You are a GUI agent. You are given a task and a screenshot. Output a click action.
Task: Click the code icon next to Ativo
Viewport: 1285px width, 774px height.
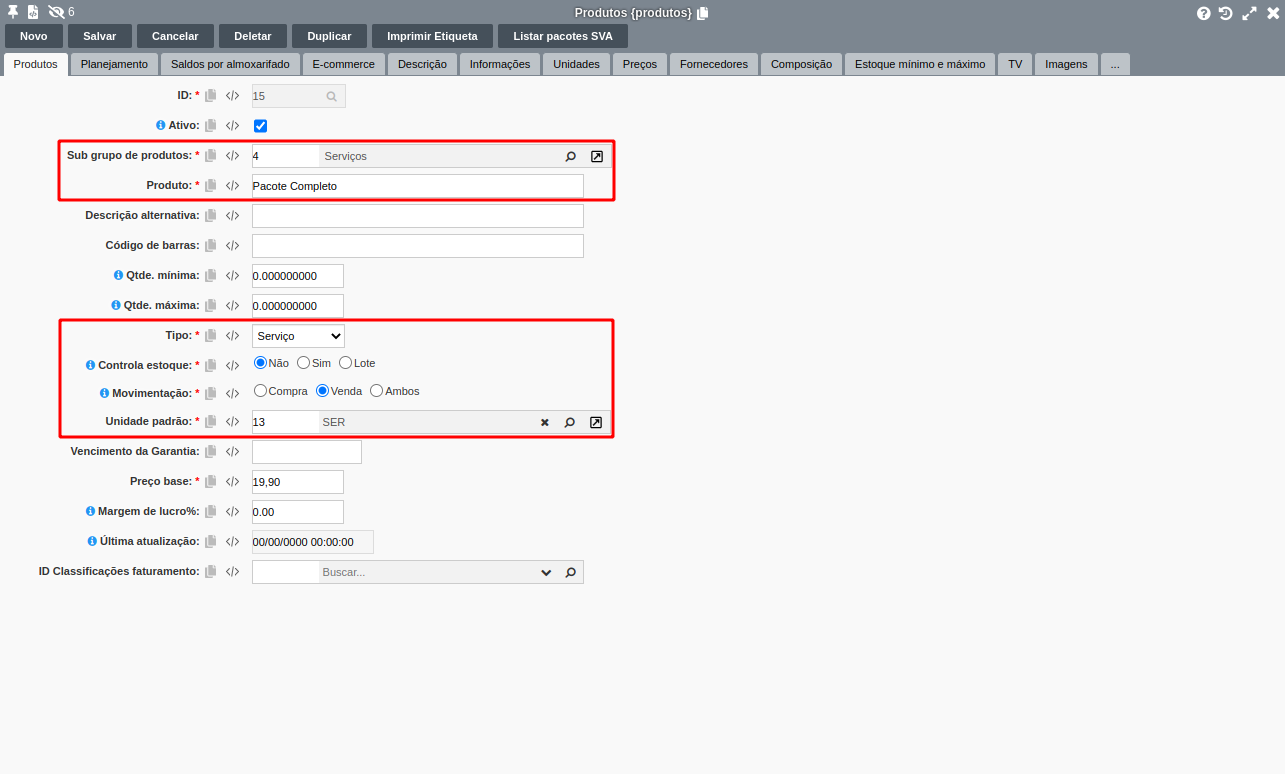tap(232, 126)
